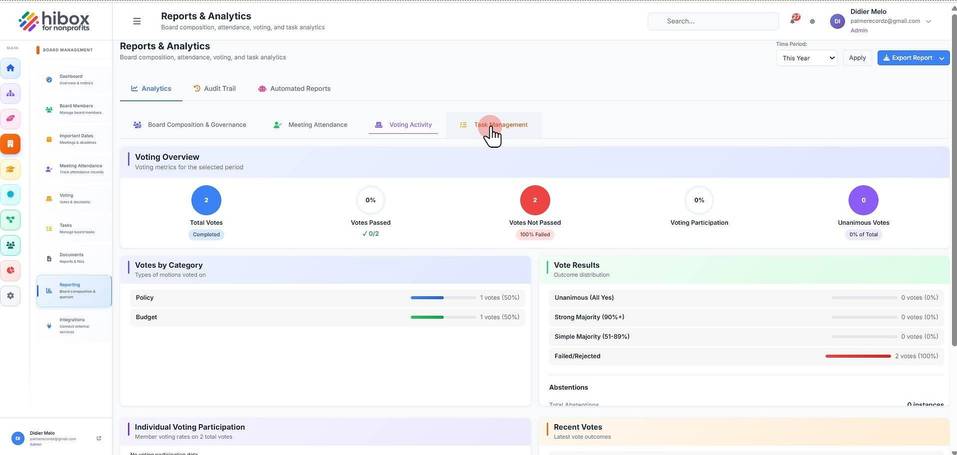The image size is (957, 455).
Task: Select the Voting Activity sub-tab
Action: click(x=403, y=125)
